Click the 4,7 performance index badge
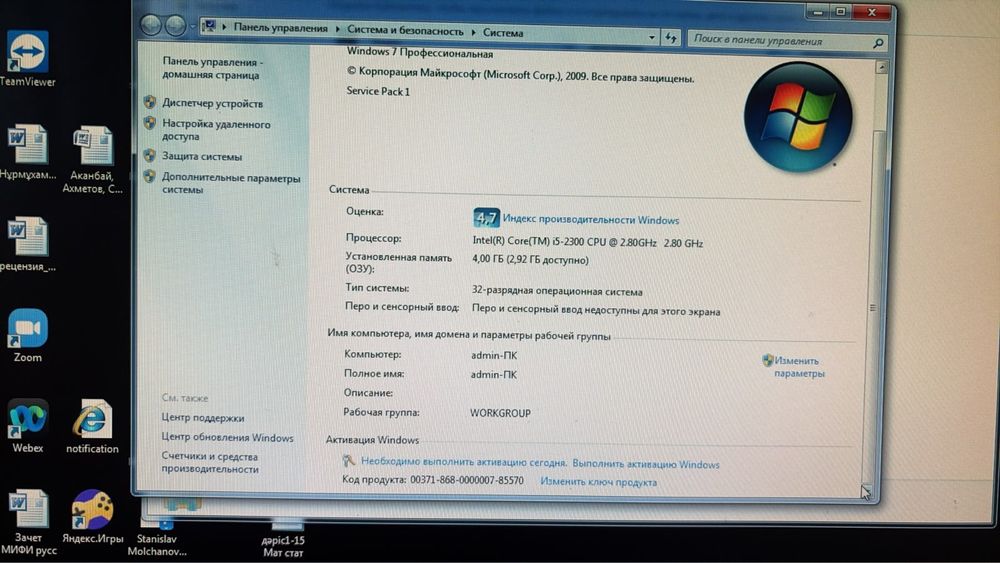 click(486, 218)
